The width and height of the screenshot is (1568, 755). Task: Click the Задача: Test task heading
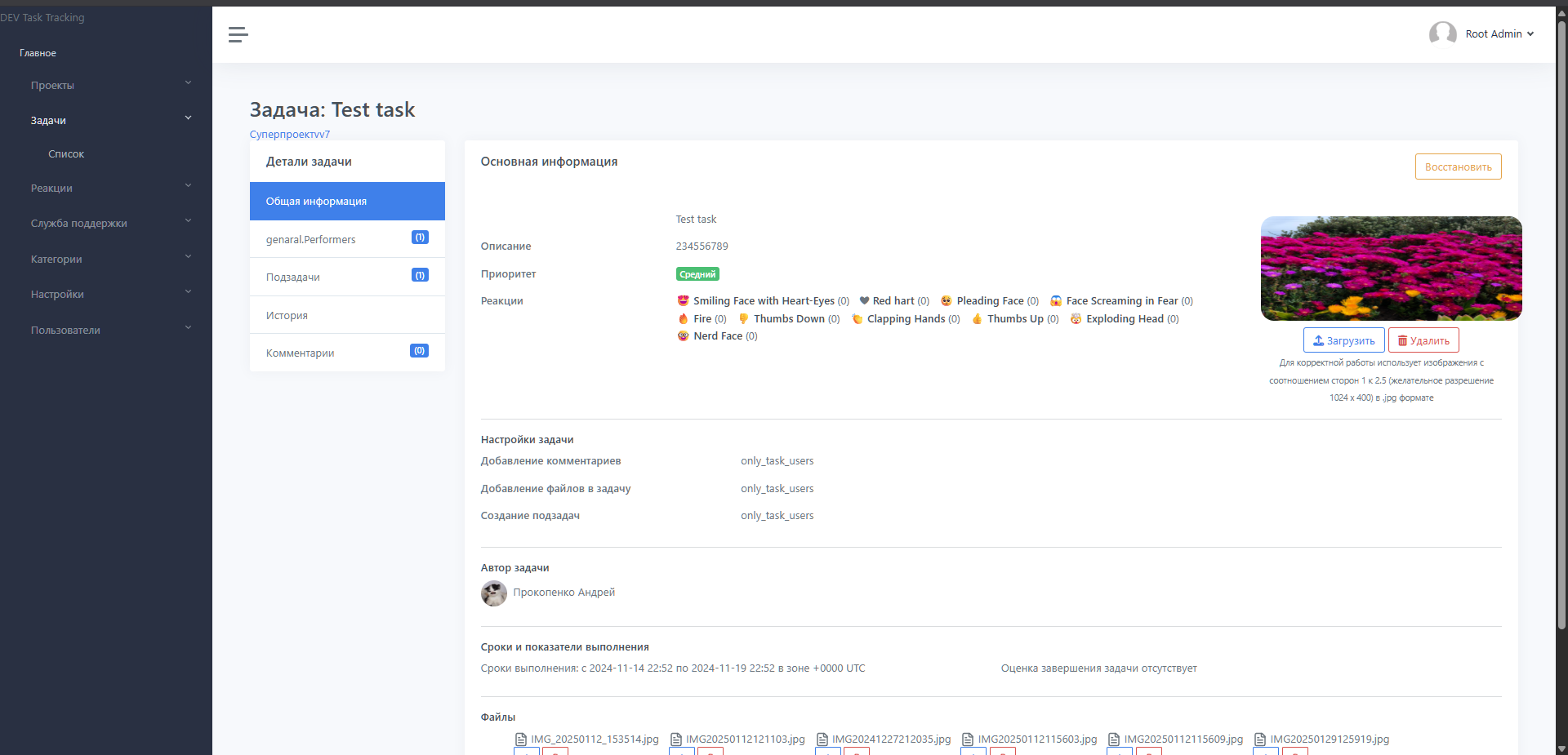click(x=332, y=109)
